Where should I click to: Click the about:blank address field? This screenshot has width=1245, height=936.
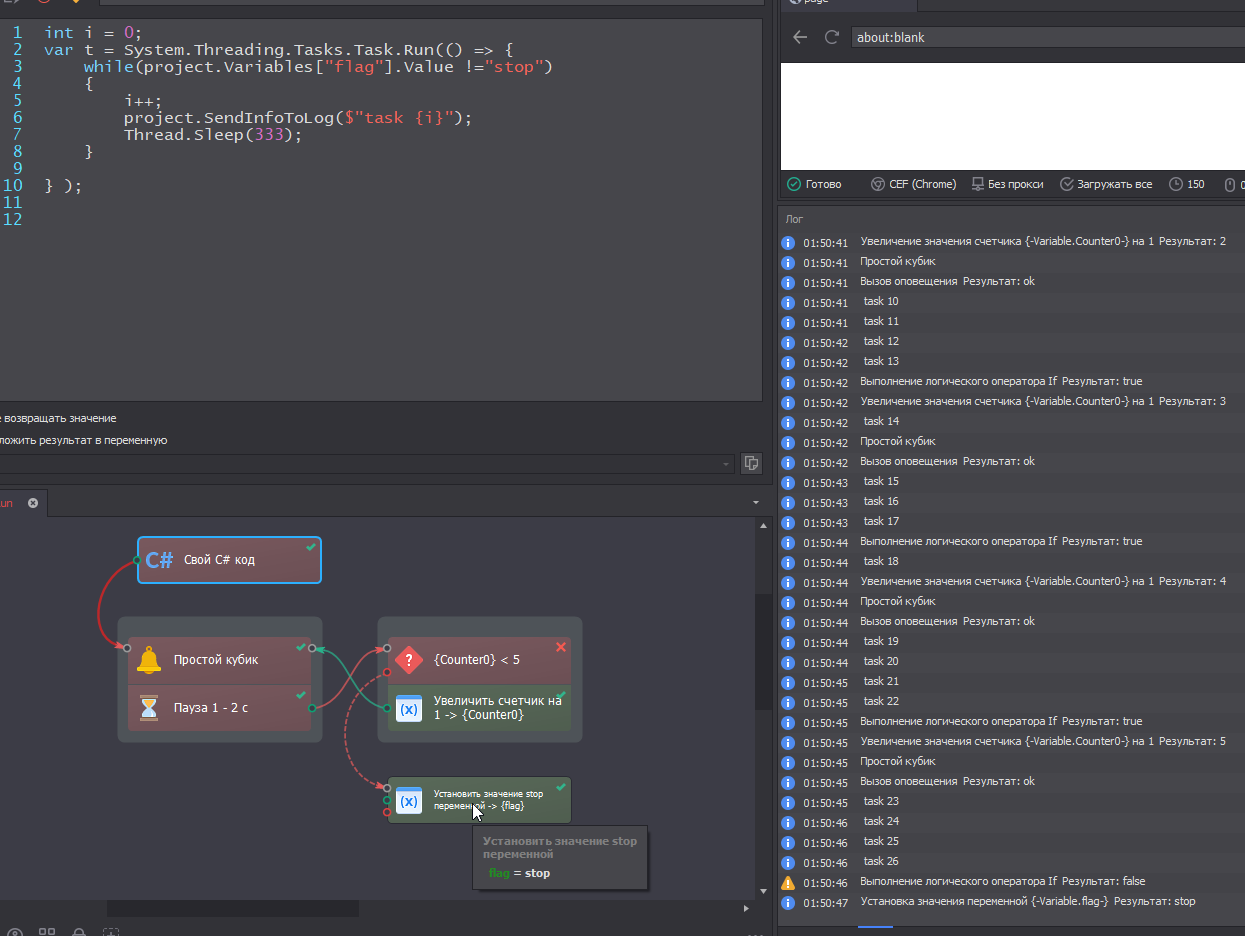pos(1040,37)
